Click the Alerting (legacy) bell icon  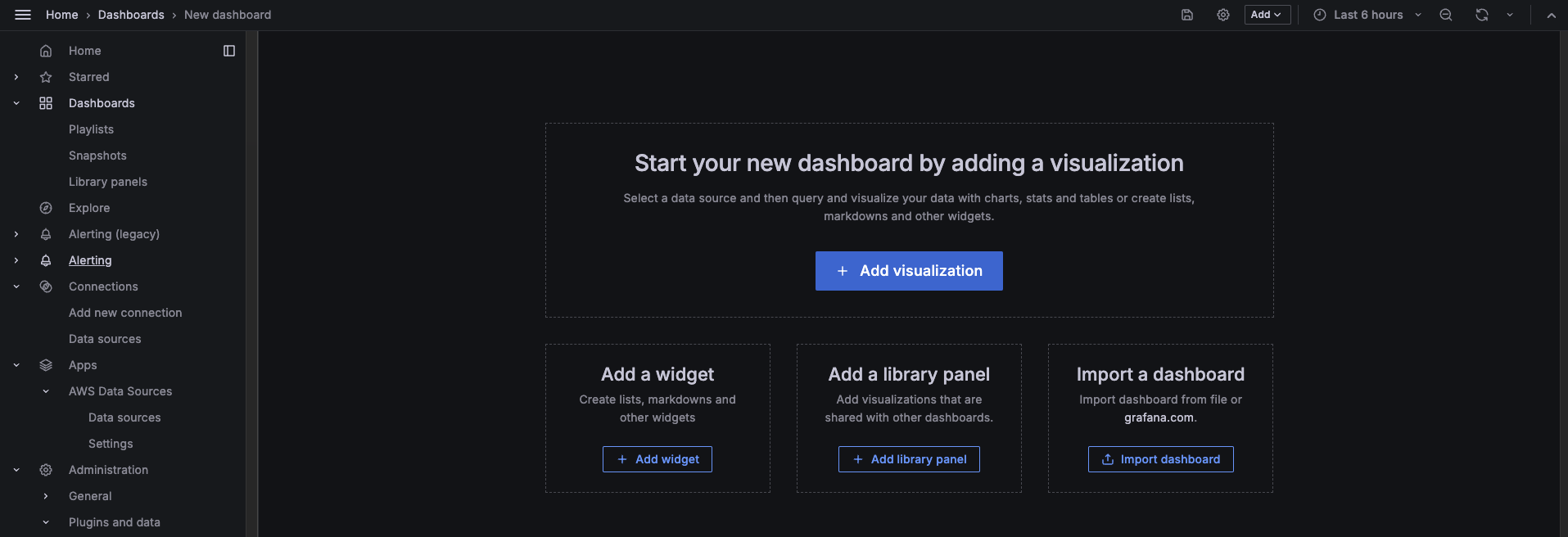pyautogui.click(x=46, y=234)
